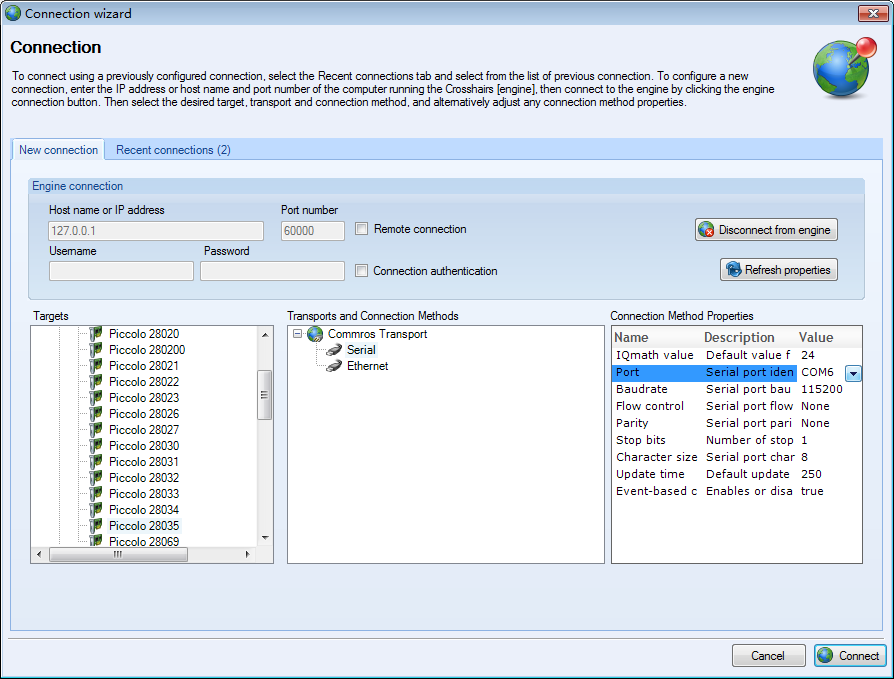Click the Disconnect from engine button

tap(766, 230)
